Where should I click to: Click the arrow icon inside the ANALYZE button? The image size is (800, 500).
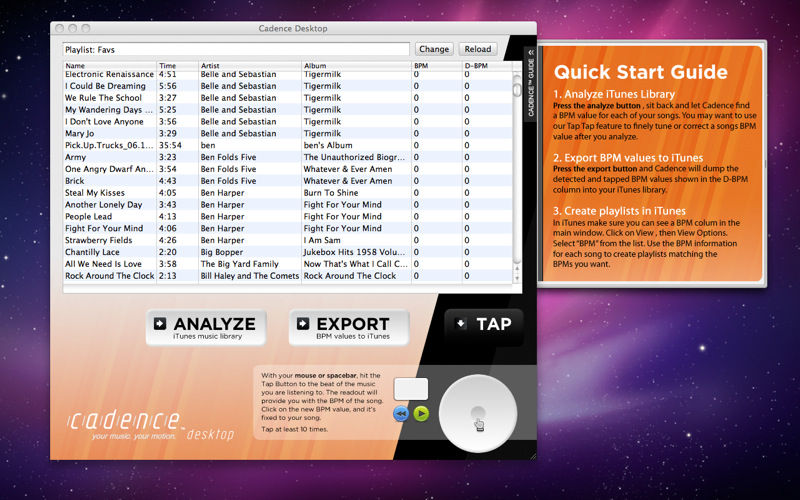(x=160, y=323)
